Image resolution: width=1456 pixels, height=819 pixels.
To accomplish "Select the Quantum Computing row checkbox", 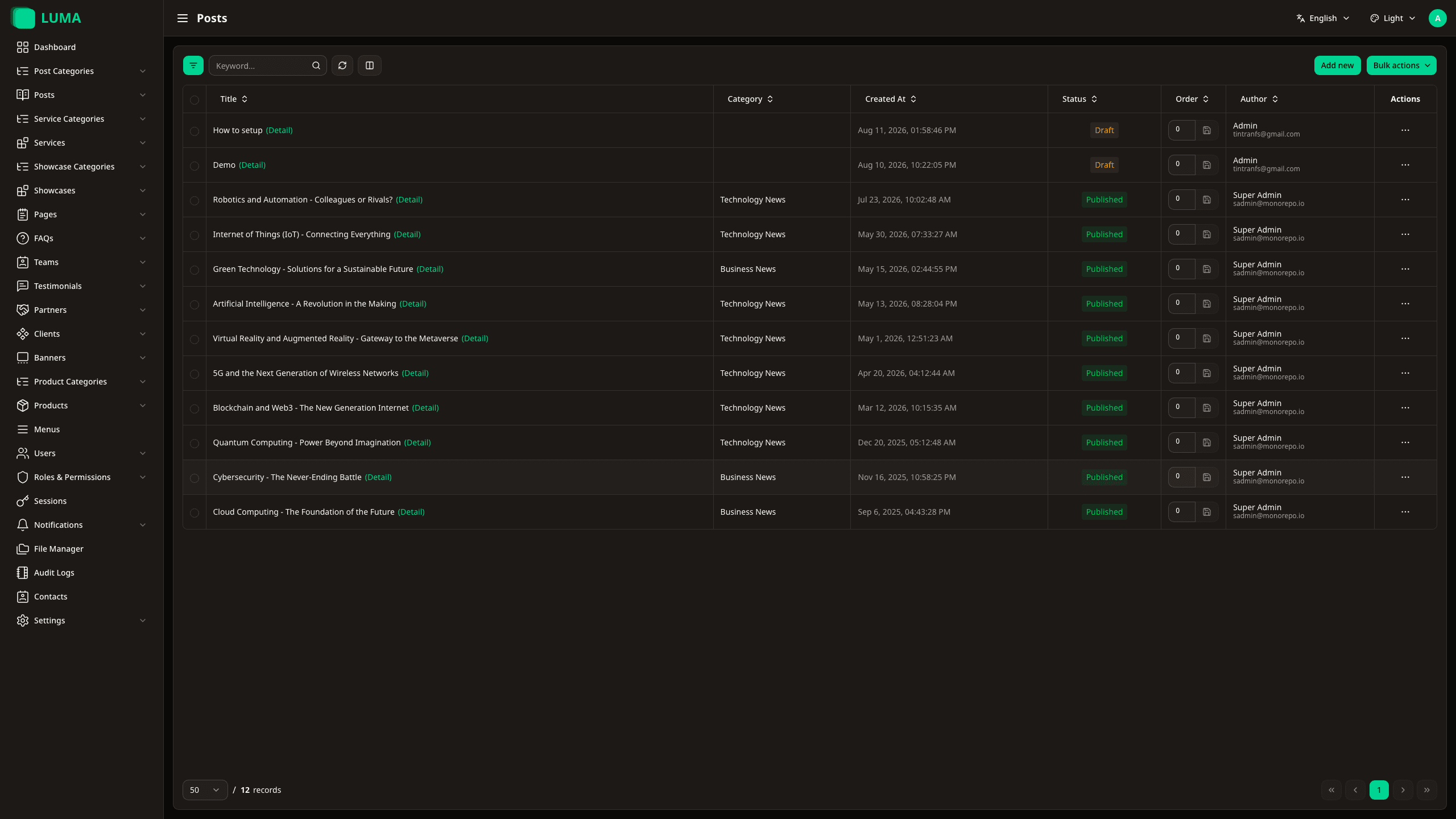I will pyautogui.click(x=195, y=444).
